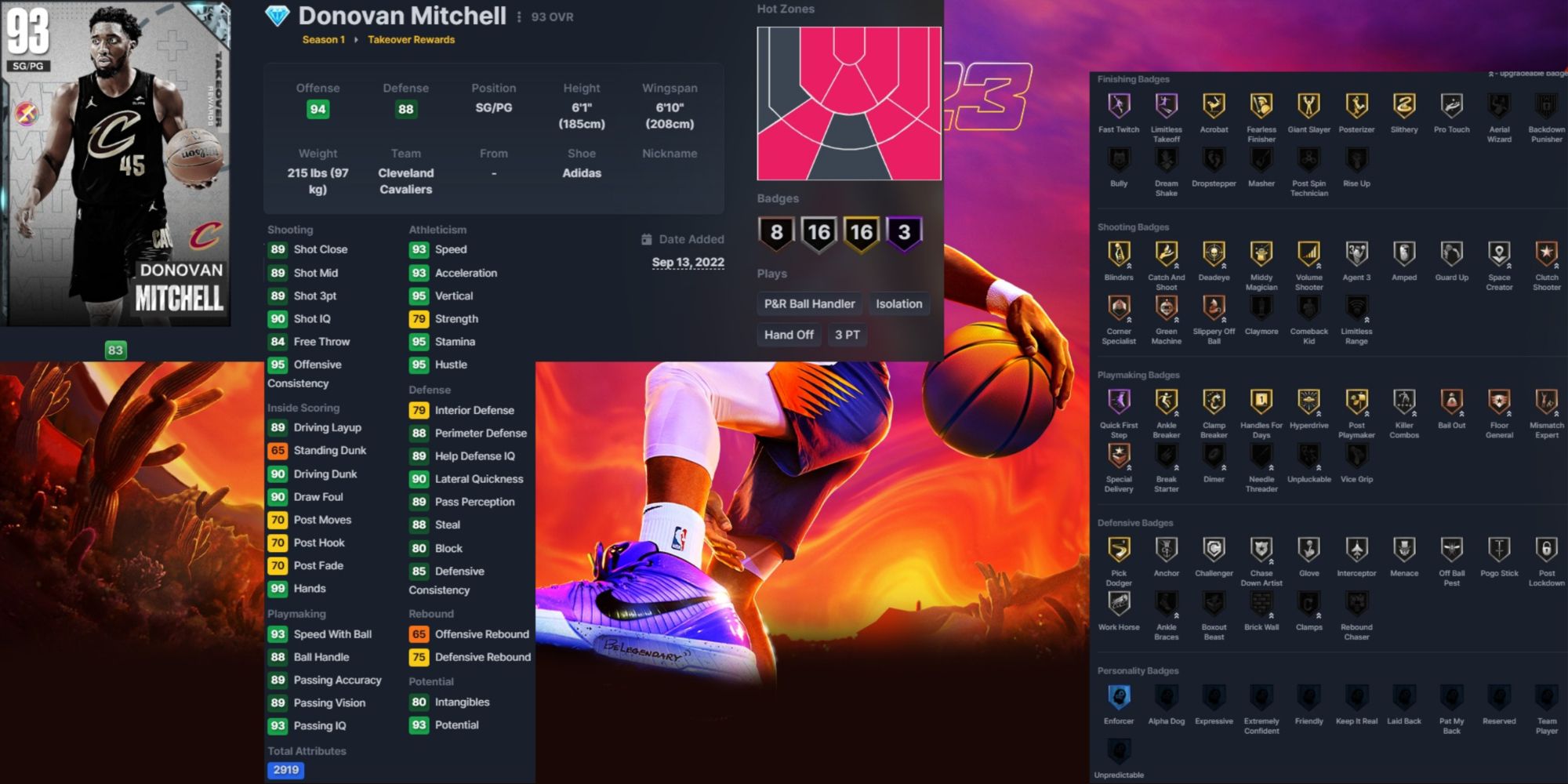Select the Work Horse badge icon

1119,603
